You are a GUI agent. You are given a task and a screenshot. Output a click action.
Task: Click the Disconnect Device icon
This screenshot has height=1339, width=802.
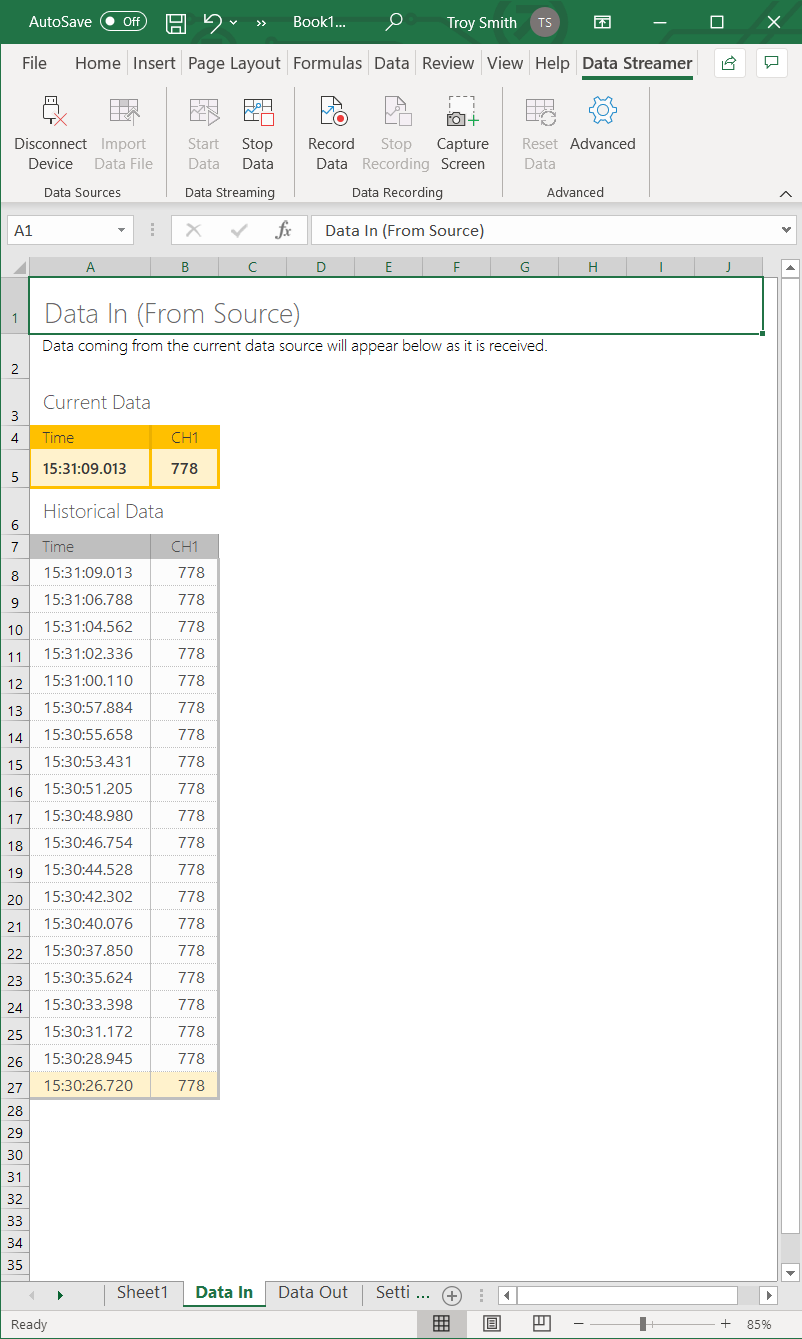(50, 112)
